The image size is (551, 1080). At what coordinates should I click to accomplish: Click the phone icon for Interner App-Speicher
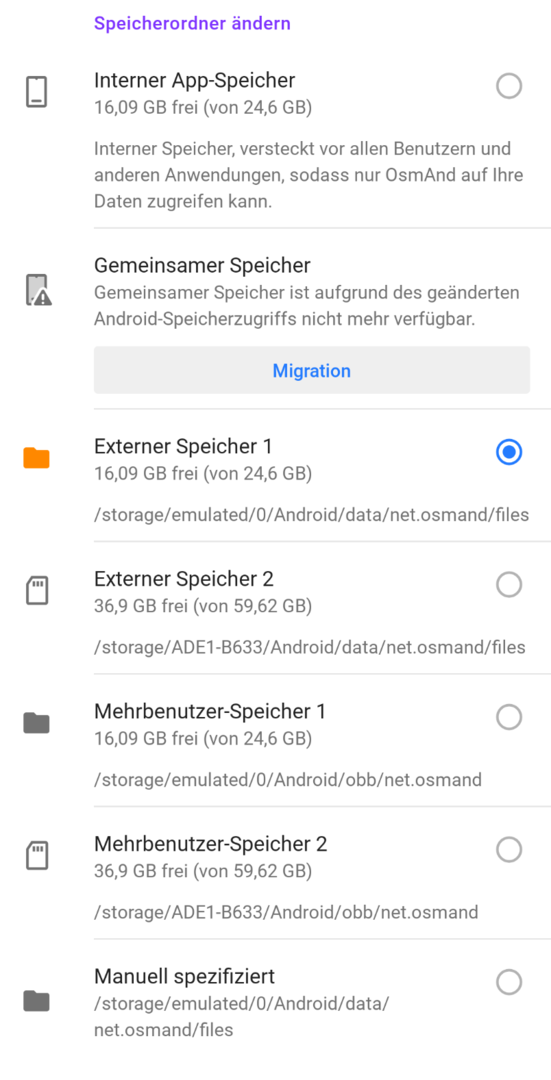37,92
